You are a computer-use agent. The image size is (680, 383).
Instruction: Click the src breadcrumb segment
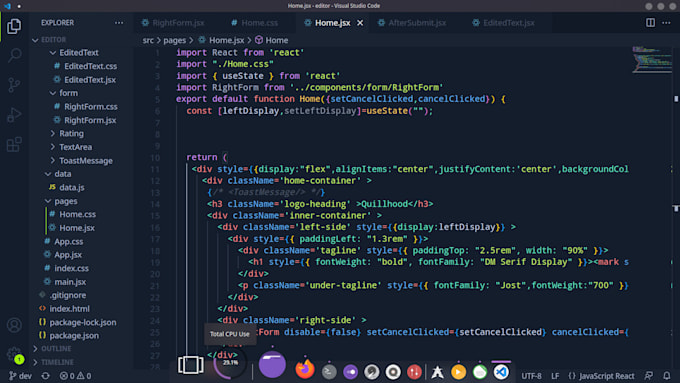(148, 40)
